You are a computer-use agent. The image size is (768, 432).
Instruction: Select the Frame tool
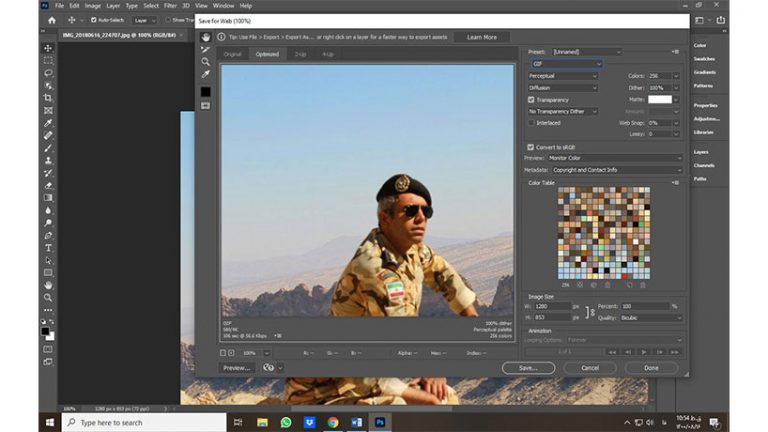pos(48,111)
